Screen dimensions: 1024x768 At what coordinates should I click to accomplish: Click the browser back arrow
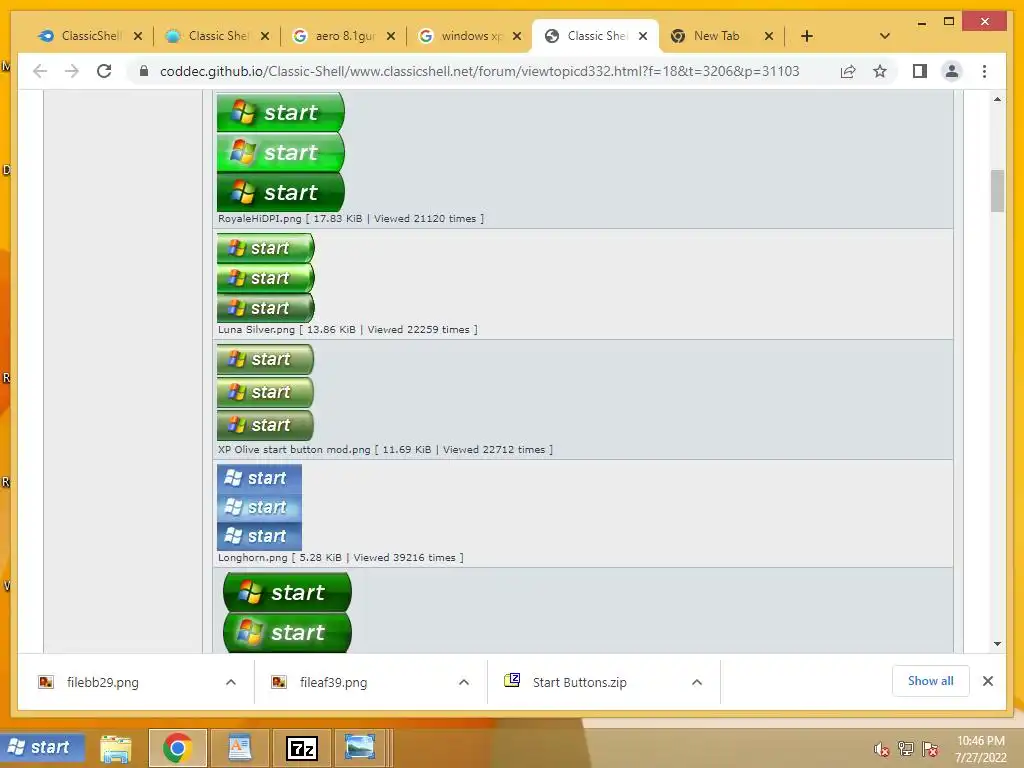[x=40, y=71]
